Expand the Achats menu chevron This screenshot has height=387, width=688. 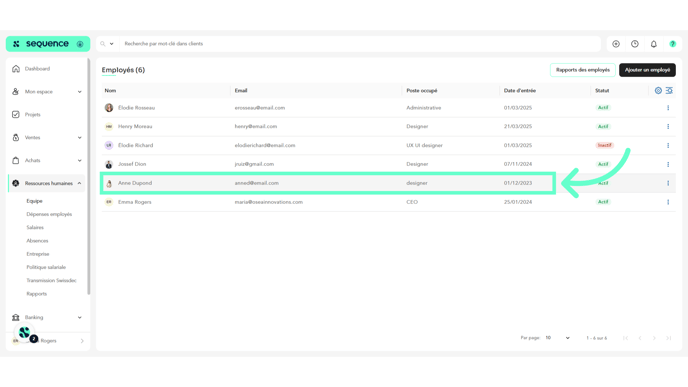pos(79,160)
